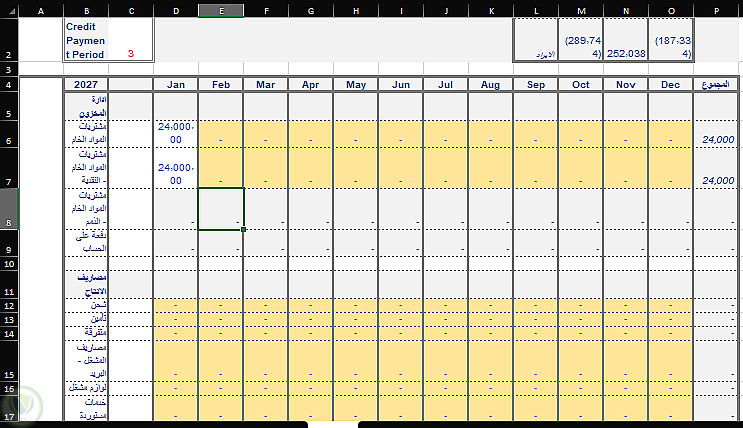Select column C header
743x428 pixels.
131,10
